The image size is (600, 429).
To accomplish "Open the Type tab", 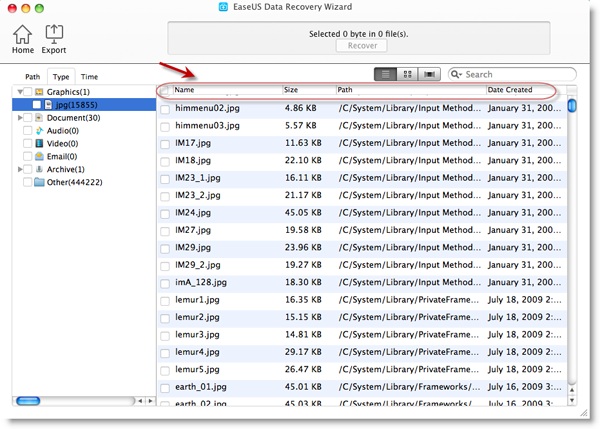I will [x=61, y=77].
